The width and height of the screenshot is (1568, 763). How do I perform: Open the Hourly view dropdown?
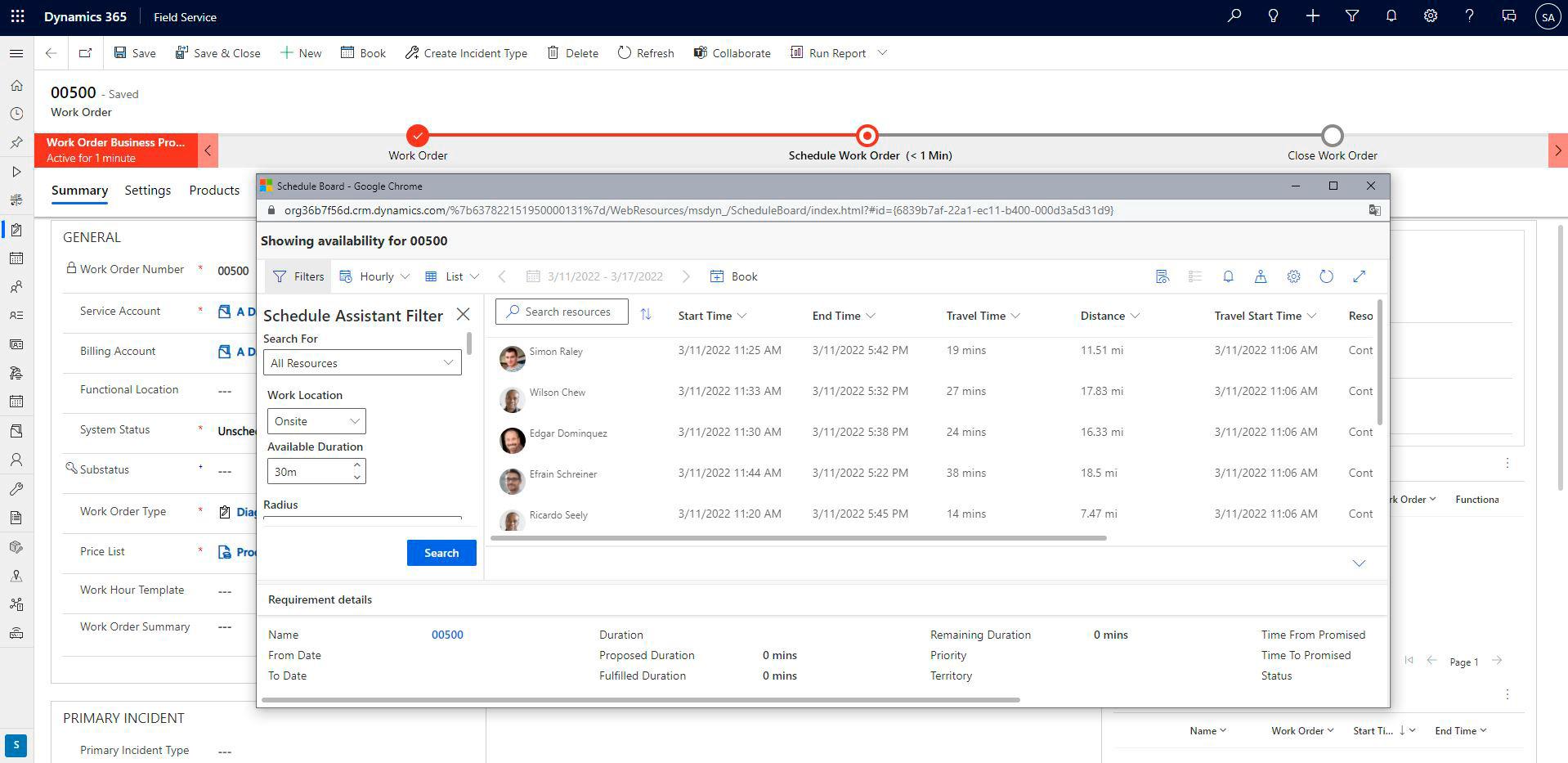point(374,276)
